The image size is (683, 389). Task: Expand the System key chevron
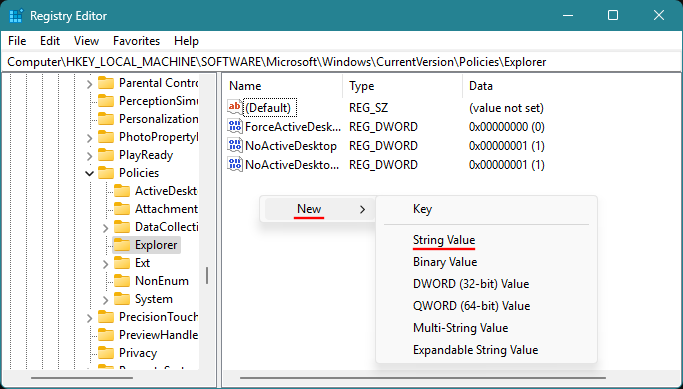pos(105,299)
